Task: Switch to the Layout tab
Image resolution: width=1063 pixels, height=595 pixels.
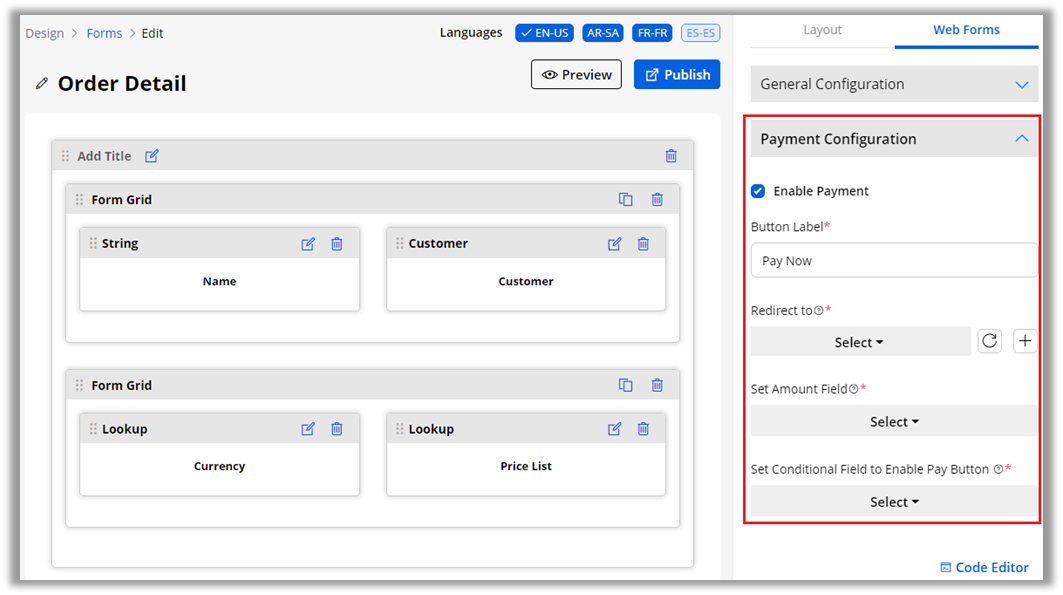Action: pos(822,30)
